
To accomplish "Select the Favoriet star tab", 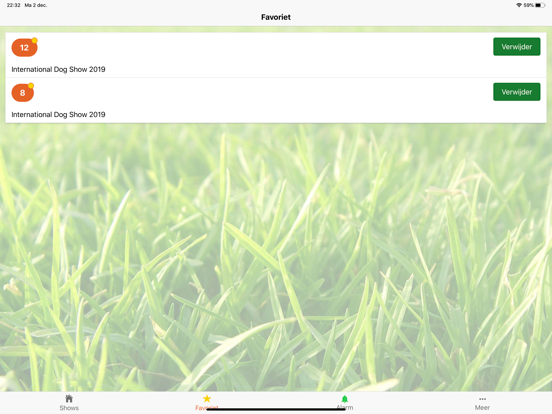I will (x=207, y=403).
